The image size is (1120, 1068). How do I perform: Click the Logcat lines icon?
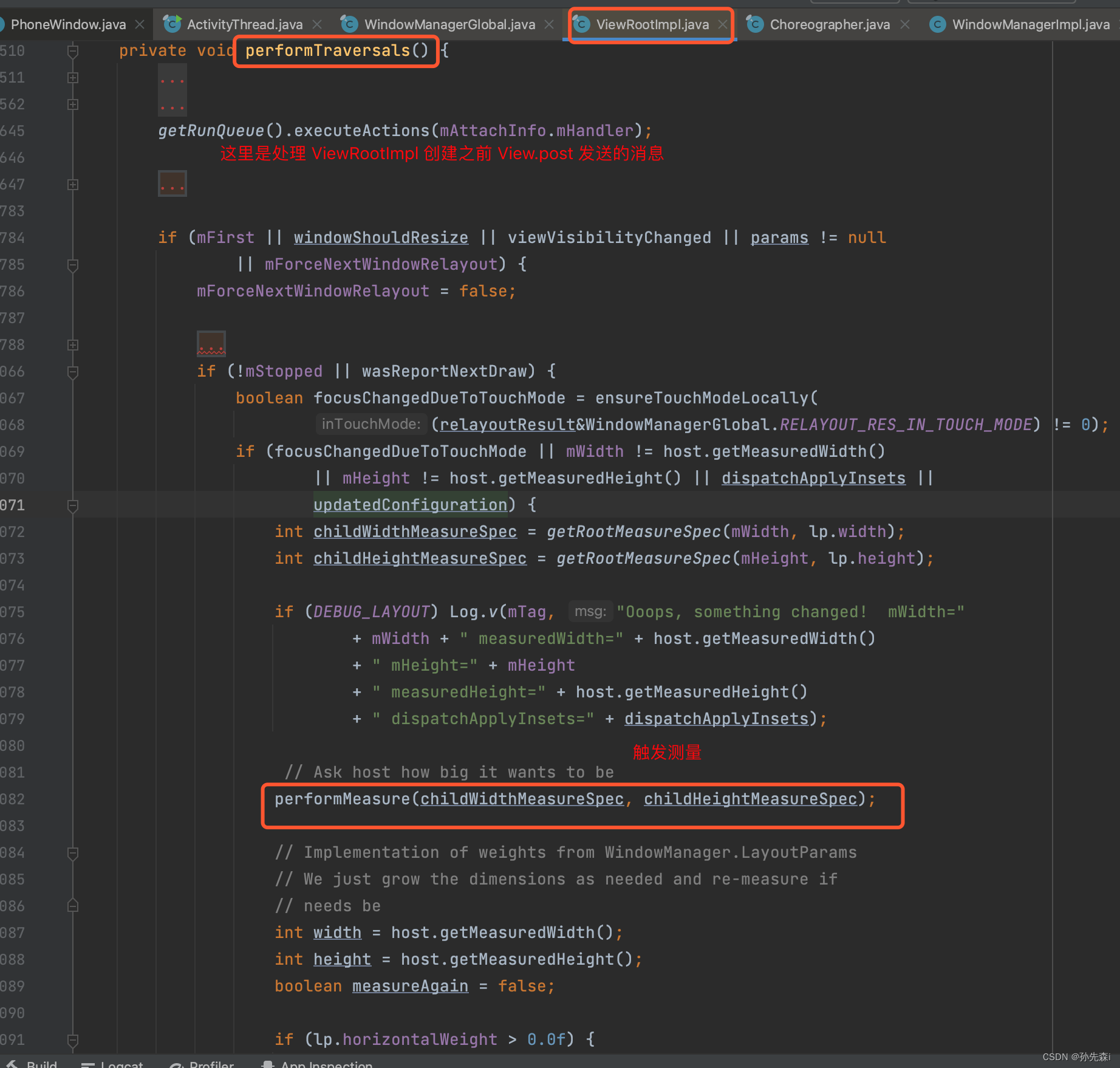click(x=88, y=1064)
